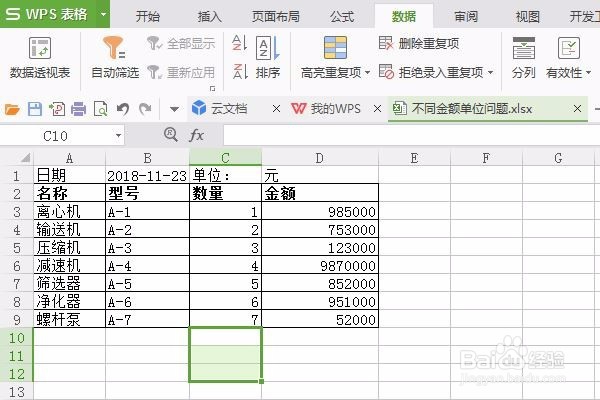Click the WPS 表格 logo button
This screenshot has height=400, width=600.
[47, 14]
